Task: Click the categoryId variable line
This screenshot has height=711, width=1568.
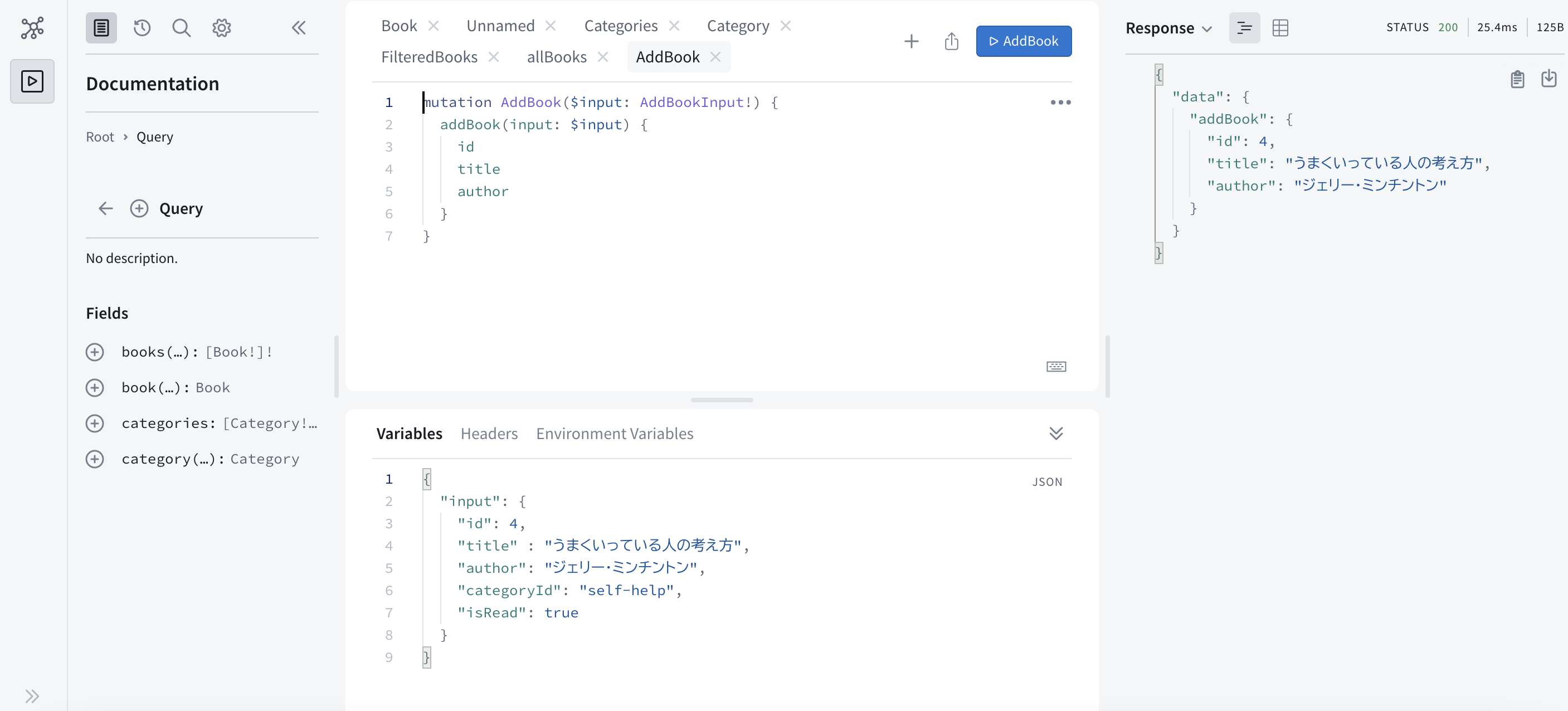Action: tap(569, 591)
